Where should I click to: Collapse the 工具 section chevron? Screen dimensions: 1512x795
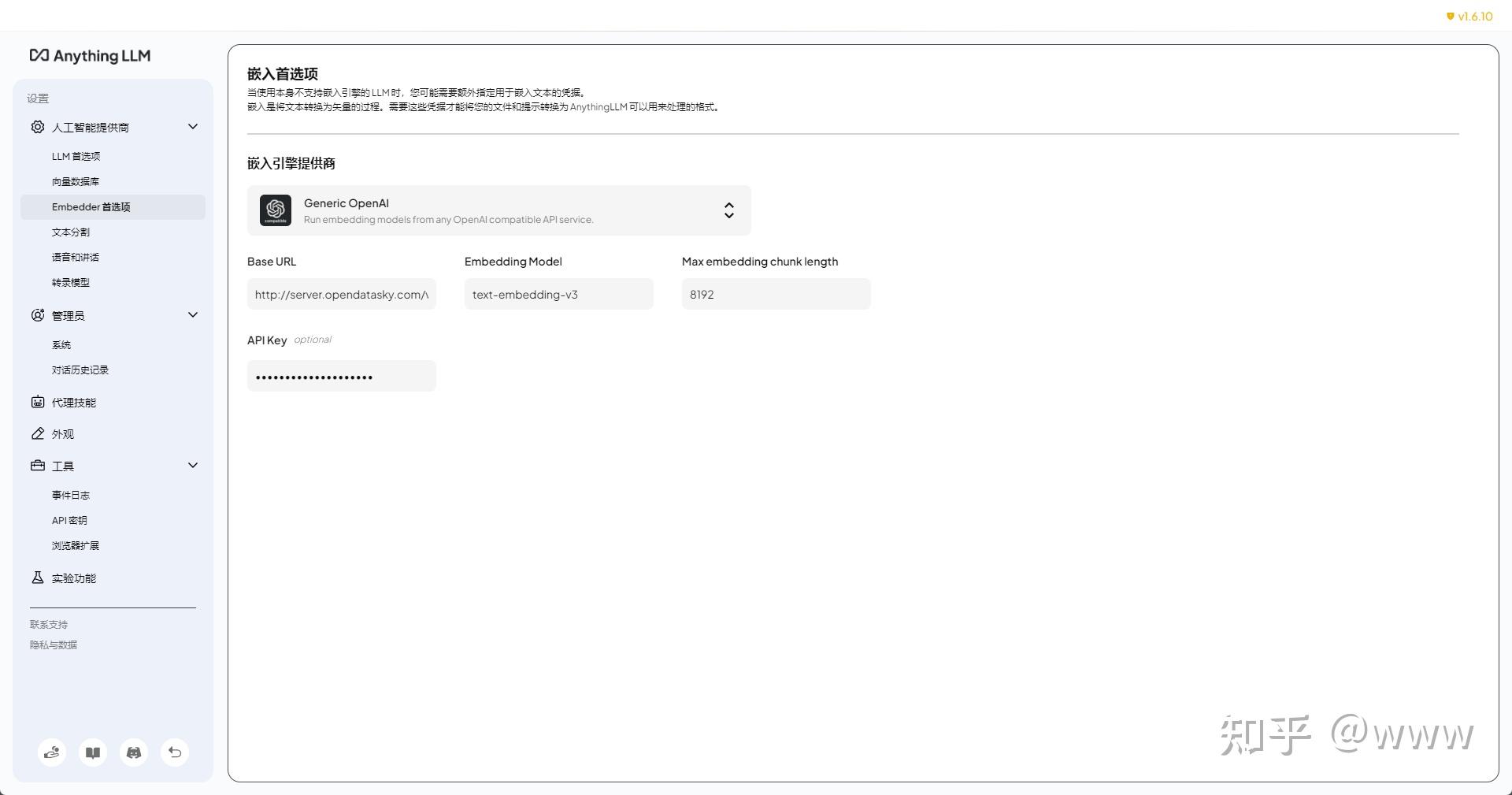(x=193, y=465)
